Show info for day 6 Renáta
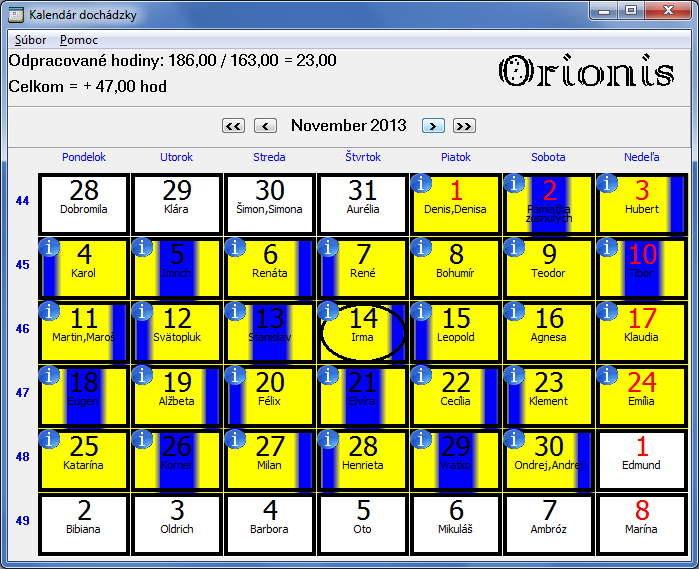Viewport: 699px width, 569px height. click(x=235, y=247)
